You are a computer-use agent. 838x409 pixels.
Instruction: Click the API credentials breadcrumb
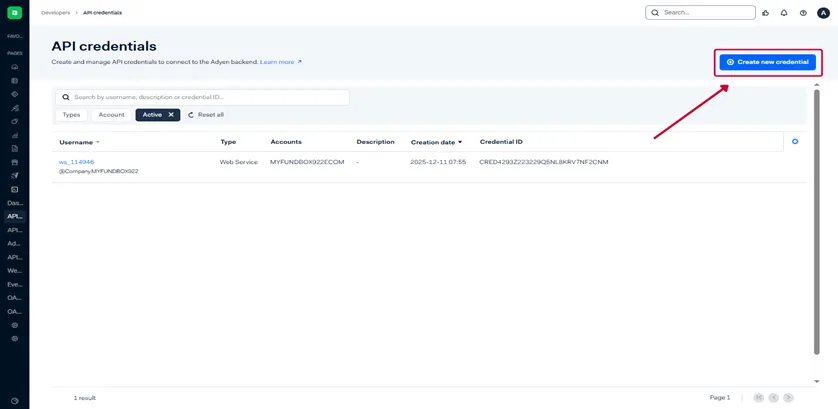coord(102,12)
